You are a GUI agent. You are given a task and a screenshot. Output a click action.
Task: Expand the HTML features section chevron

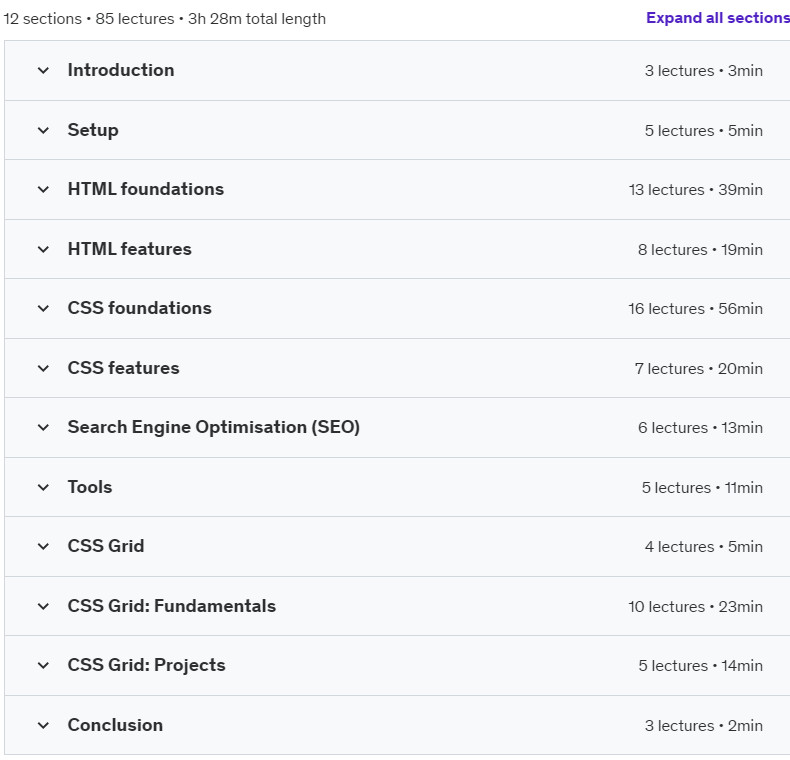(43, 249)
